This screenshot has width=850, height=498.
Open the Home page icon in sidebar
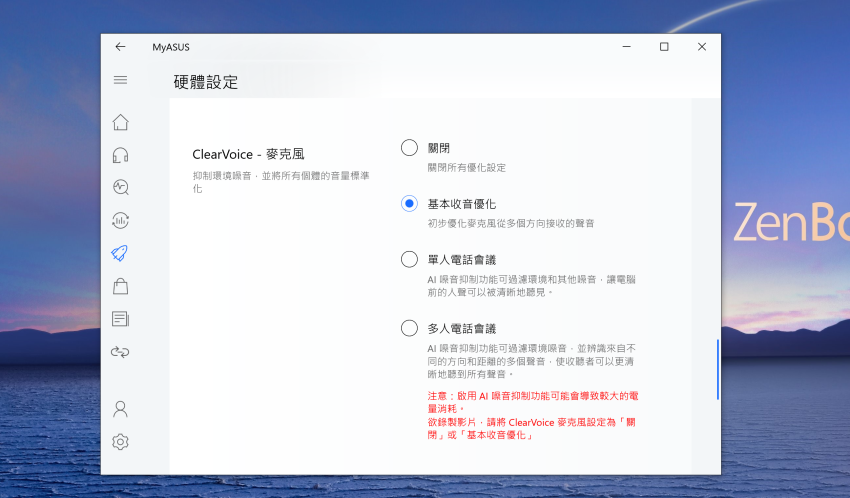click(120, 122)
